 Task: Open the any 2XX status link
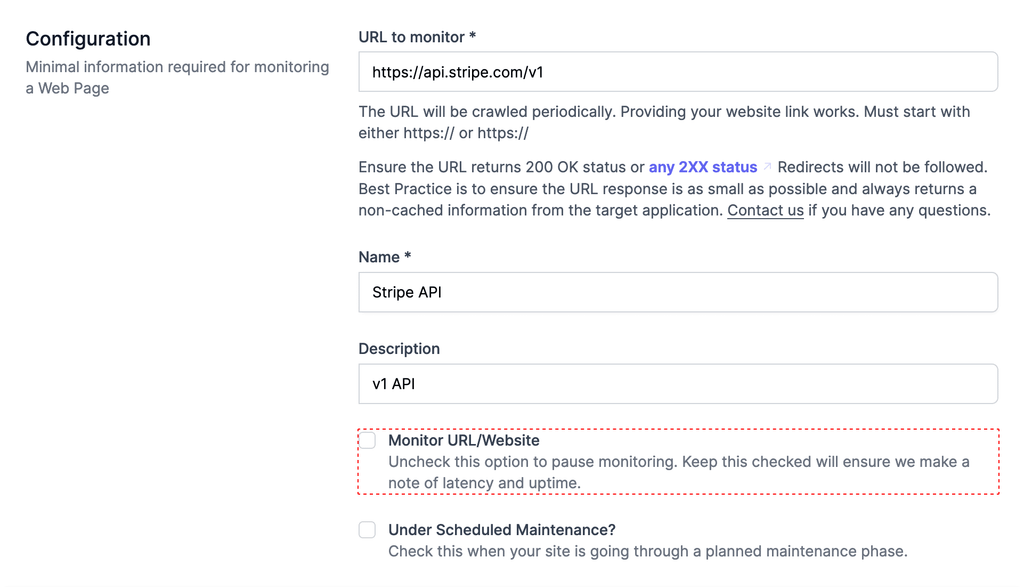(703, 167)
